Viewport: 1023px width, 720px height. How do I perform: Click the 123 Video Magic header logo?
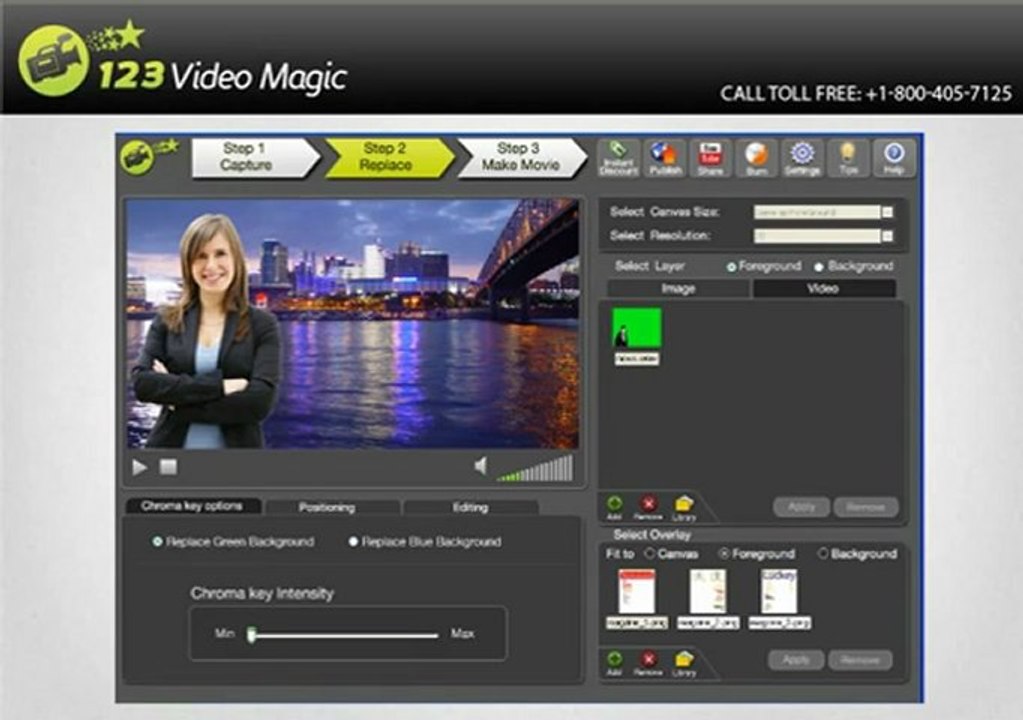click(x=183, y=60)
